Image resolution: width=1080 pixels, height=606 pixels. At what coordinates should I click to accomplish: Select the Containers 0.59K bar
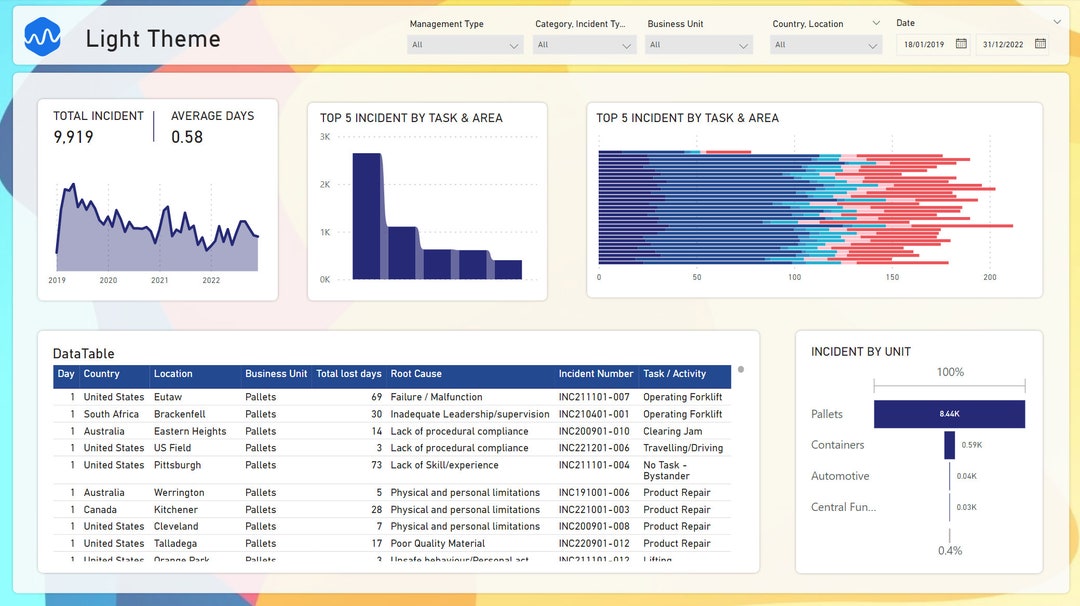(948, 444)
